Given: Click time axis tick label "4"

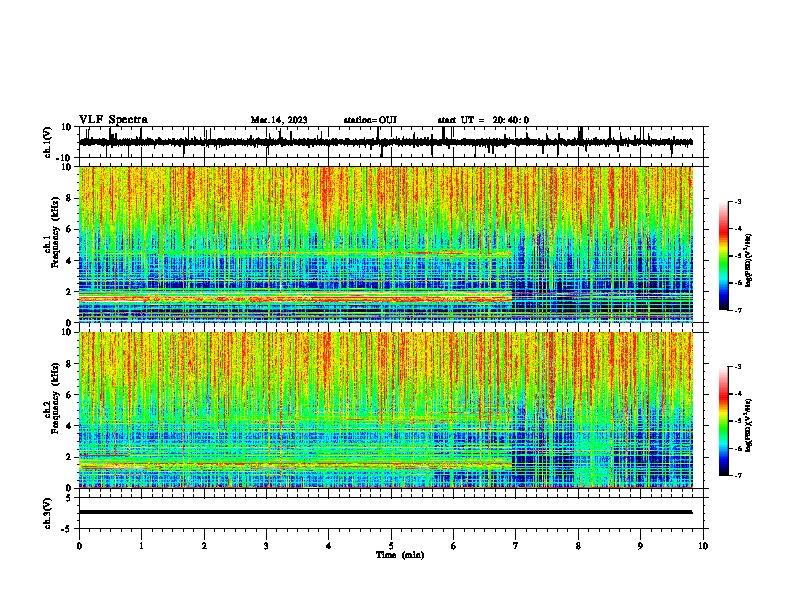Looking at the screenshot, I should click(329, 546).
